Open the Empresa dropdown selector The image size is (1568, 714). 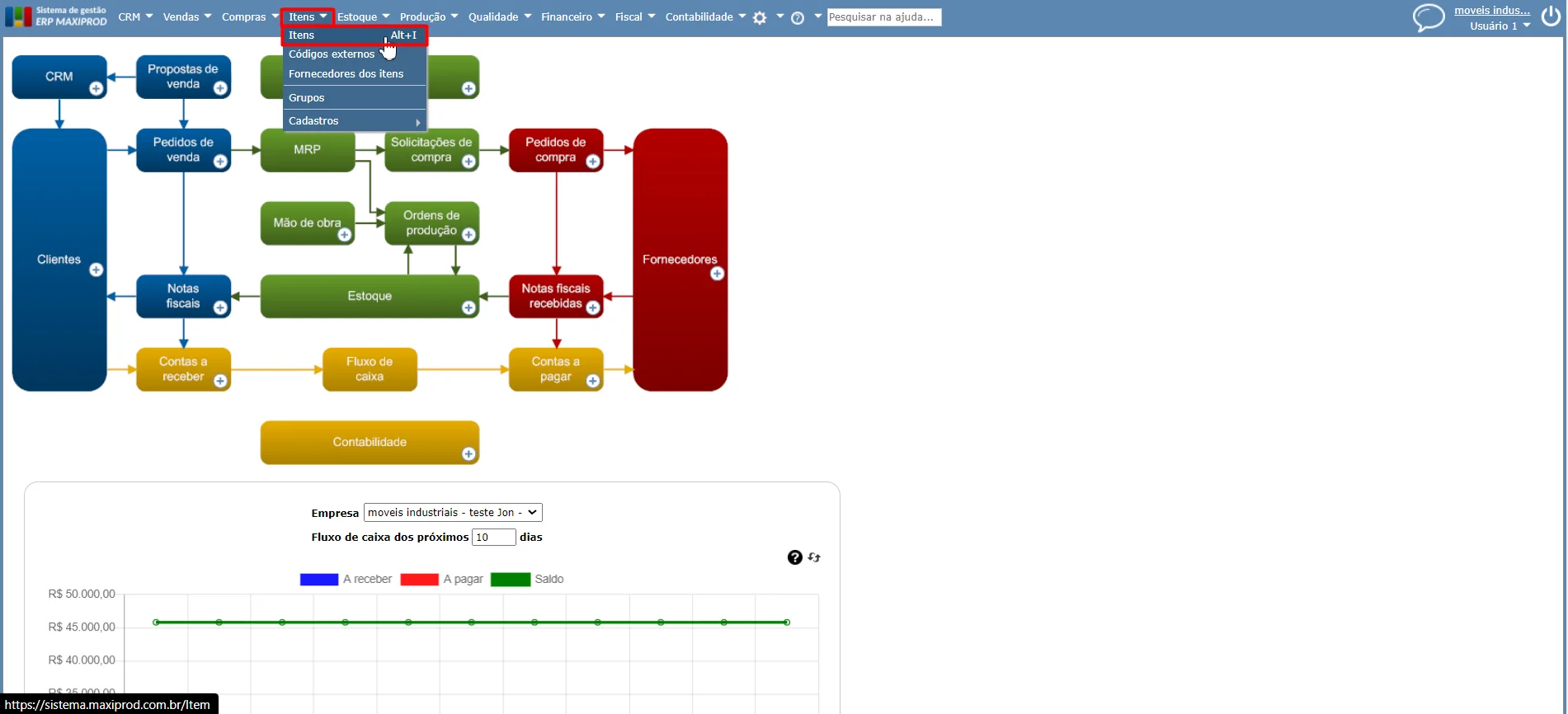[453, 513]
